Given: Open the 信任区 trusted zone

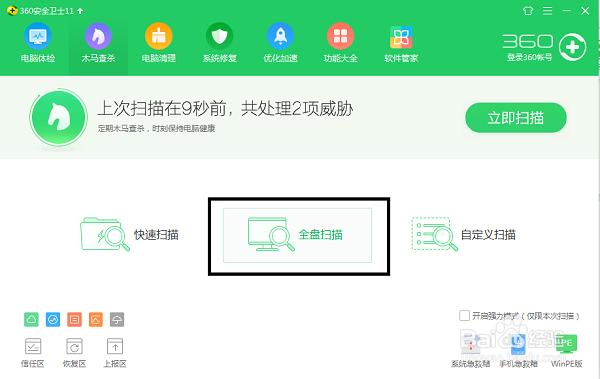Looking at the screenshot, I should tap(33, 353).
